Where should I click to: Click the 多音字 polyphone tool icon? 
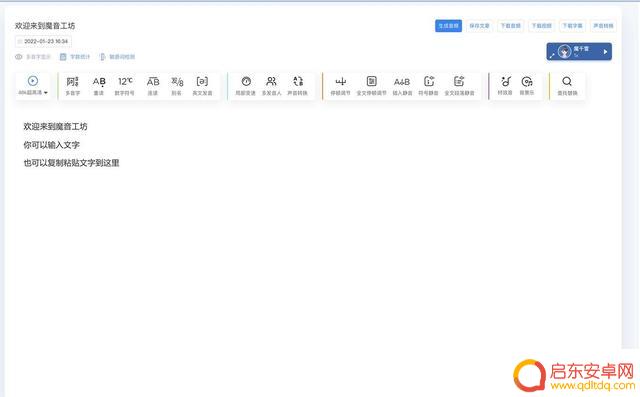tap(73, 82)
